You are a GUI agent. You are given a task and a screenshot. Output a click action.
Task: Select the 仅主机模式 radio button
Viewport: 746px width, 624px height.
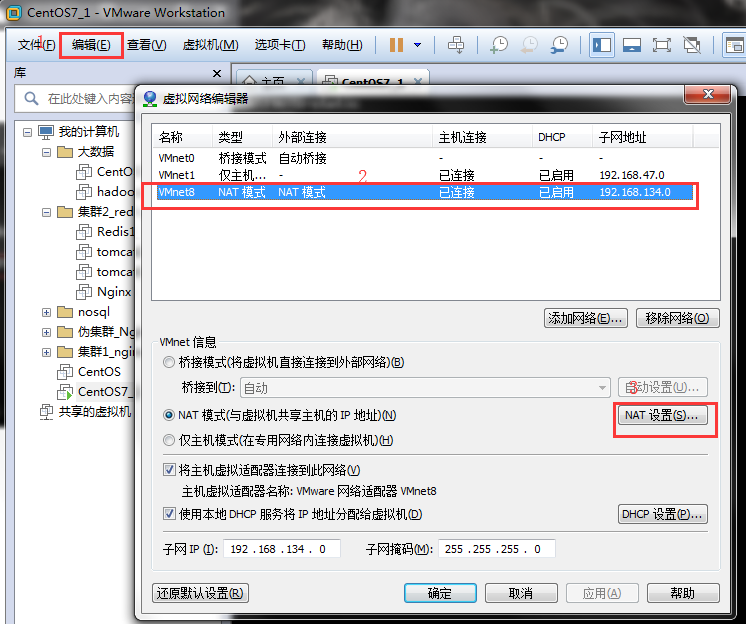[168, 440]
